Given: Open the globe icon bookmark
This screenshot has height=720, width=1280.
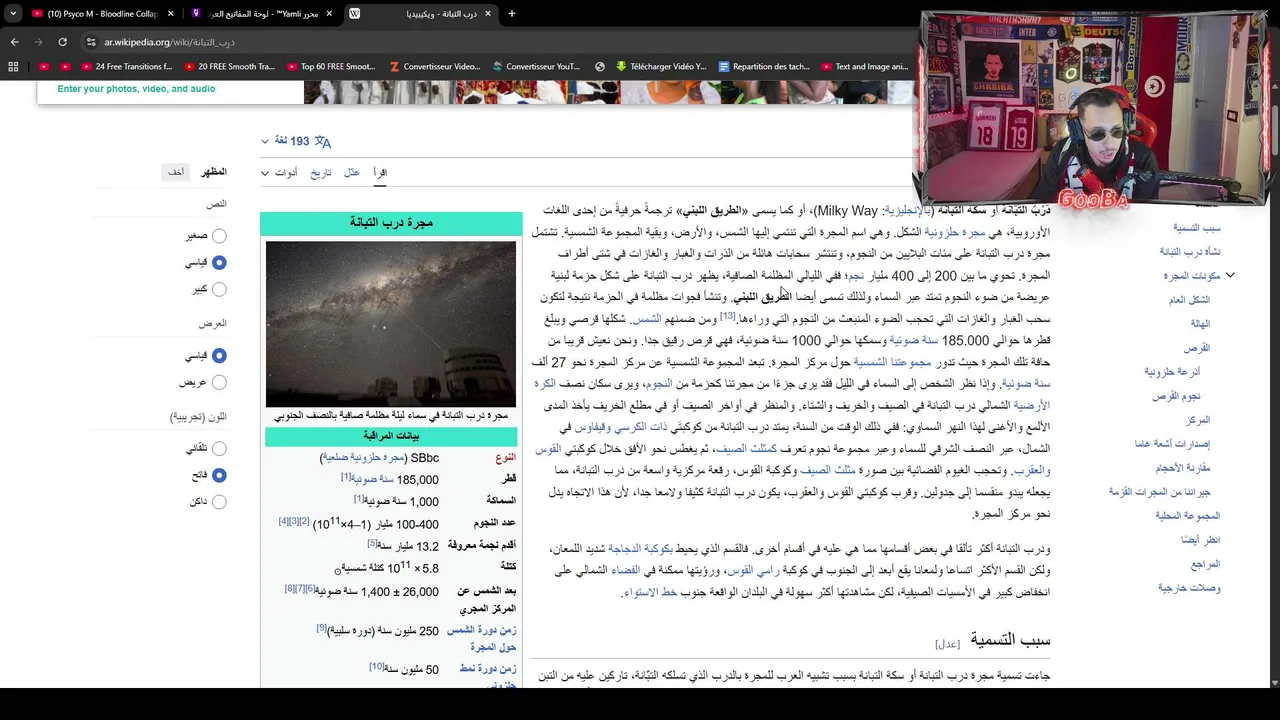Looking at the screenshot, I should (600, 67).
